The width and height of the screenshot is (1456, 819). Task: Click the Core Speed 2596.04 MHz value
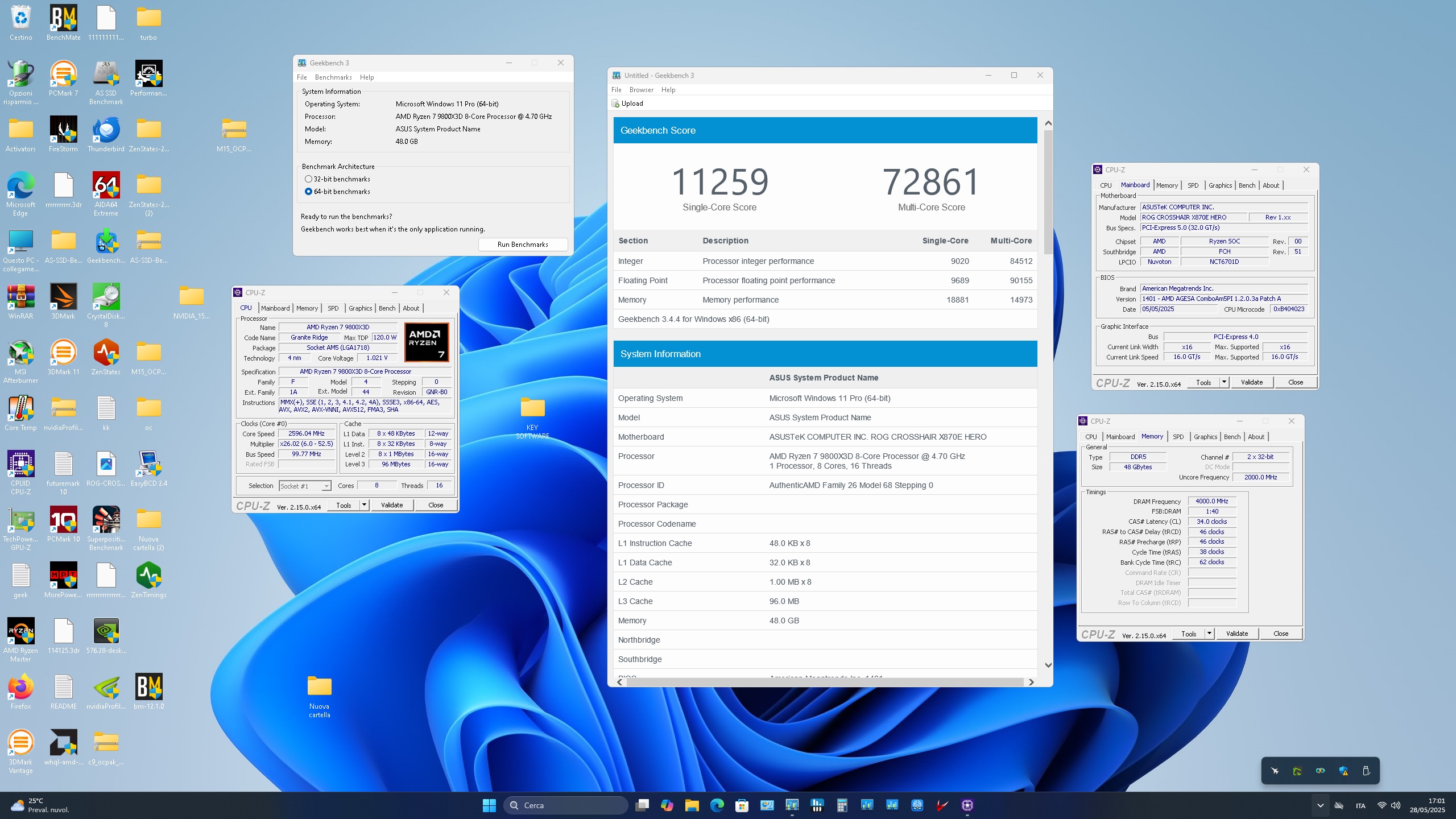(x=306, y=433)
